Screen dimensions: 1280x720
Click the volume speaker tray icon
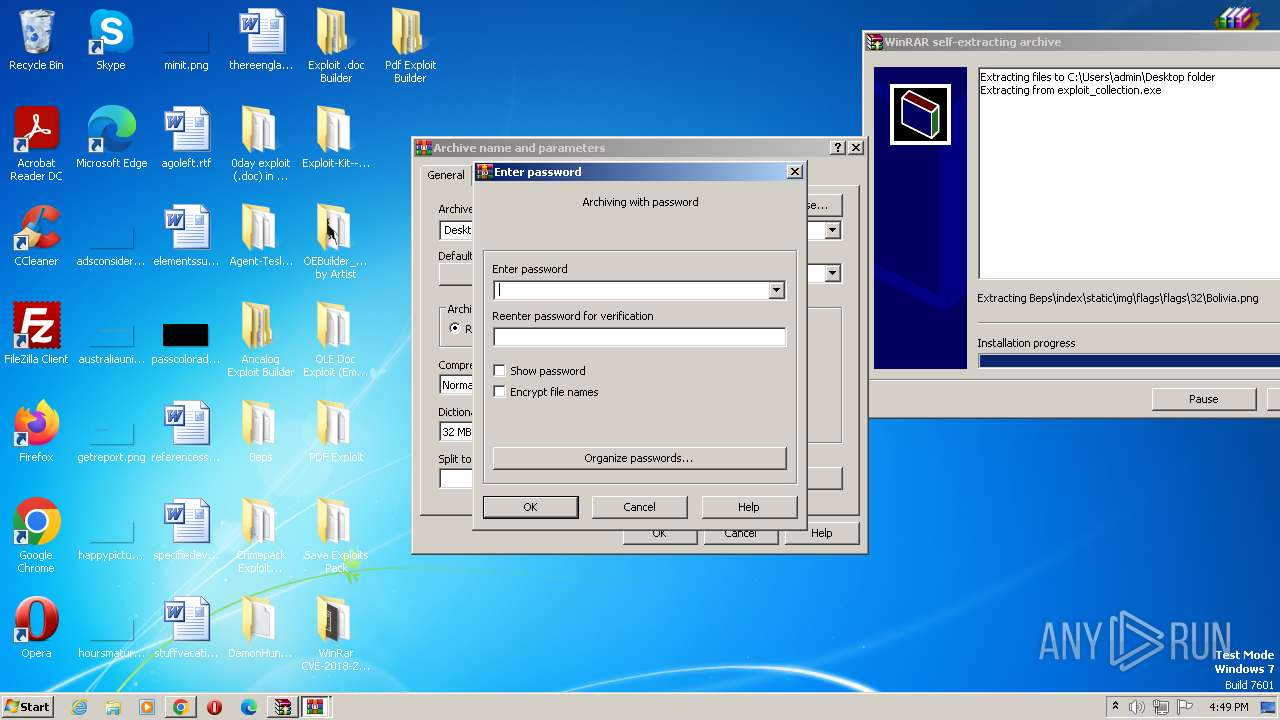click(1136, 707)
